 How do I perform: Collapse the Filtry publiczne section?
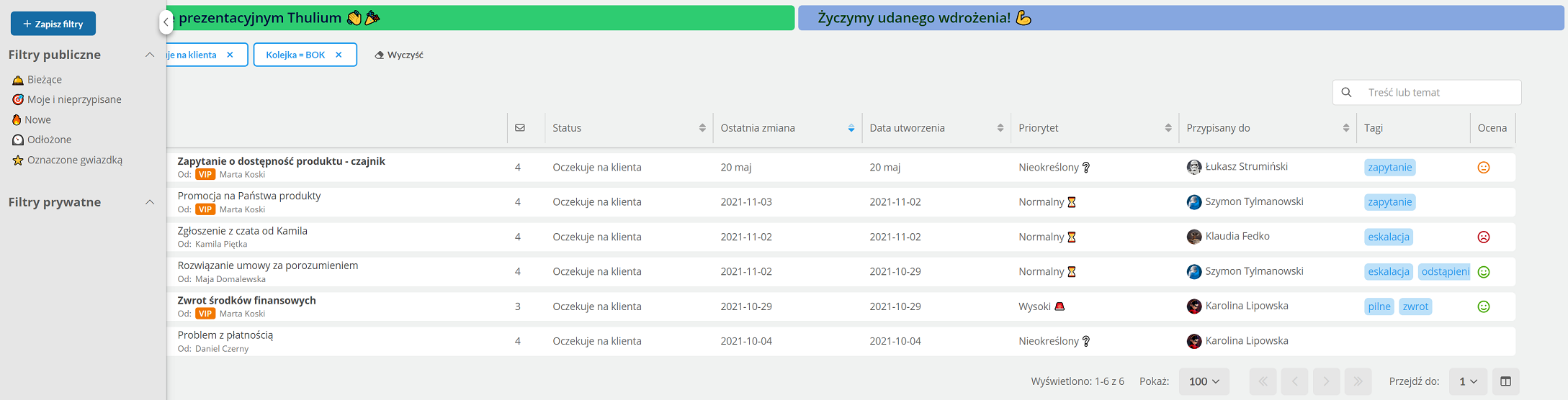[150, 55]
